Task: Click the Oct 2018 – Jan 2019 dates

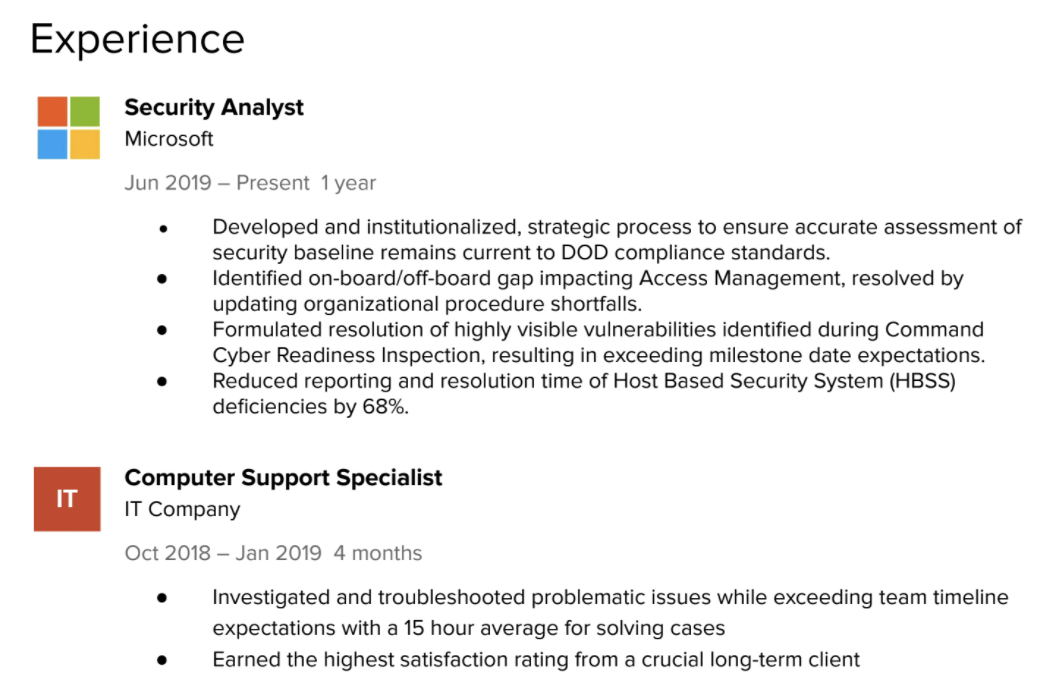Action: pos(223,553)
